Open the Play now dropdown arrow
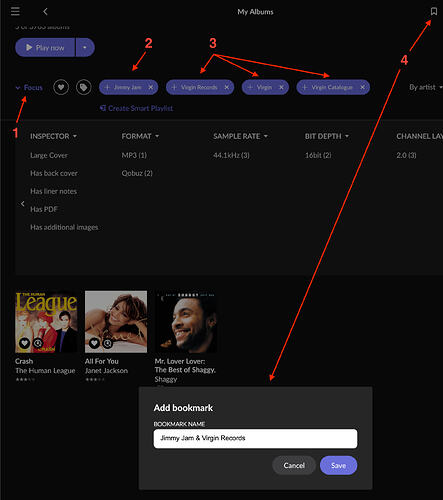 pyautogui.click(x=85, y=47)
